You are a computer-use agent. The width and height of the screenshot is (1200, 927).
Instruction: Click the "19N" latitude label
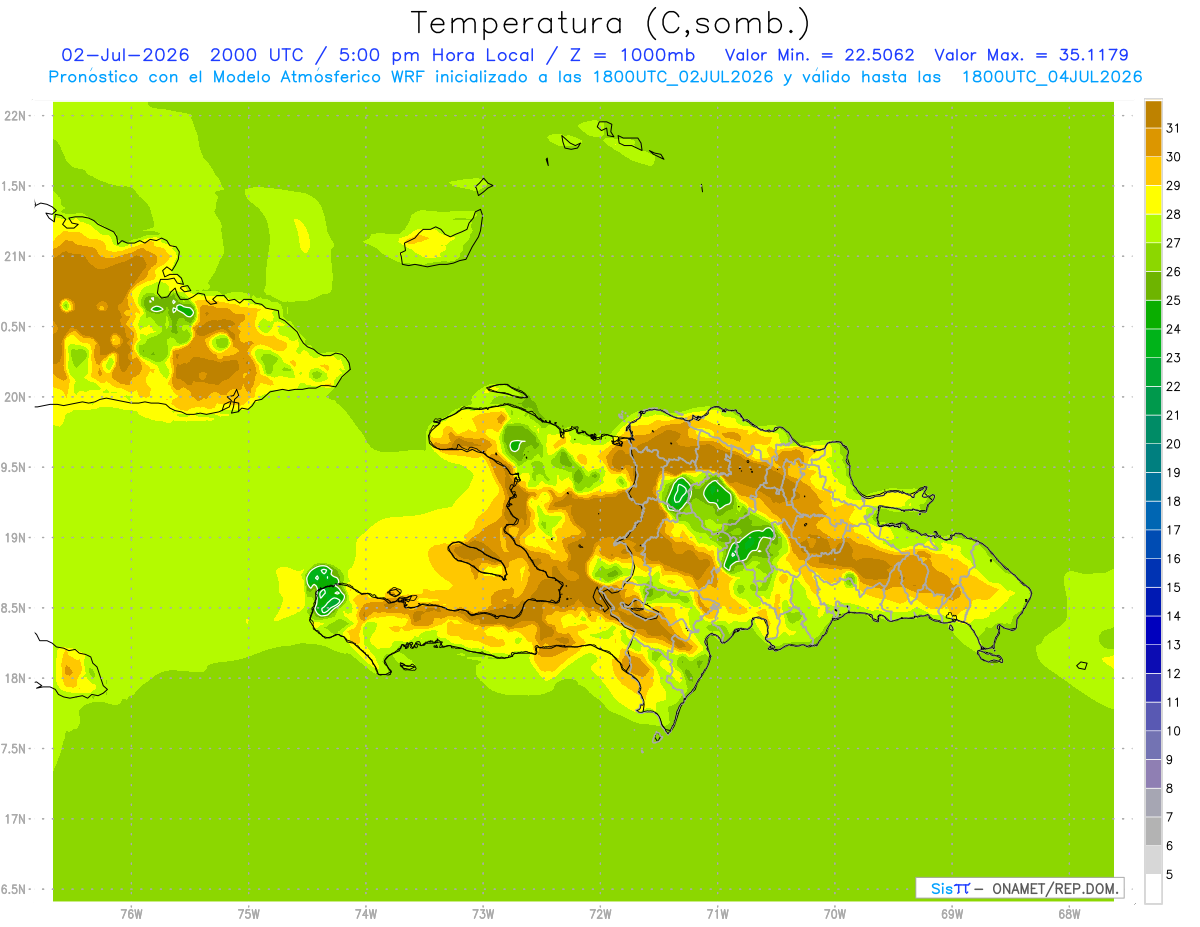point(15,538)
